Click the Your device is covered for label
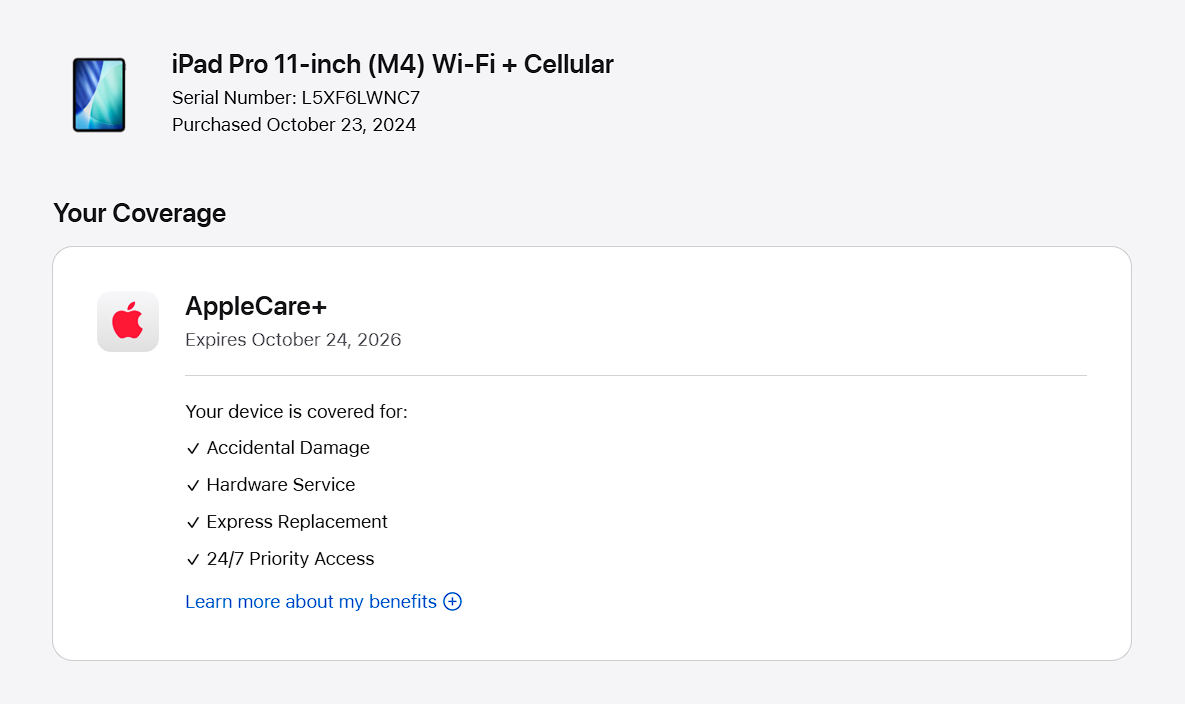 pos(296,412)
